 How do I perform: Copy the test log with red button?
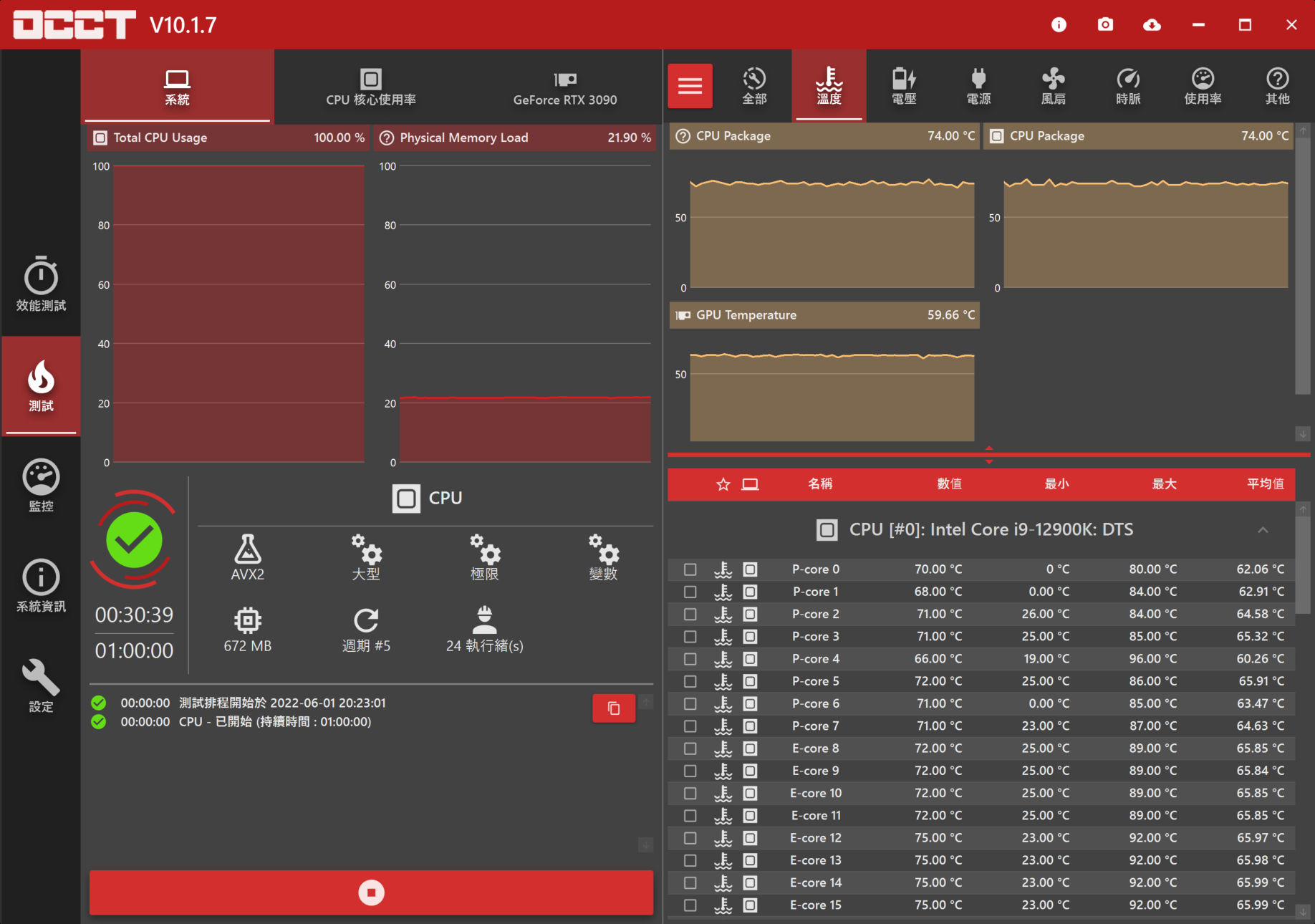pyautogui.click(x=614, y=708)
